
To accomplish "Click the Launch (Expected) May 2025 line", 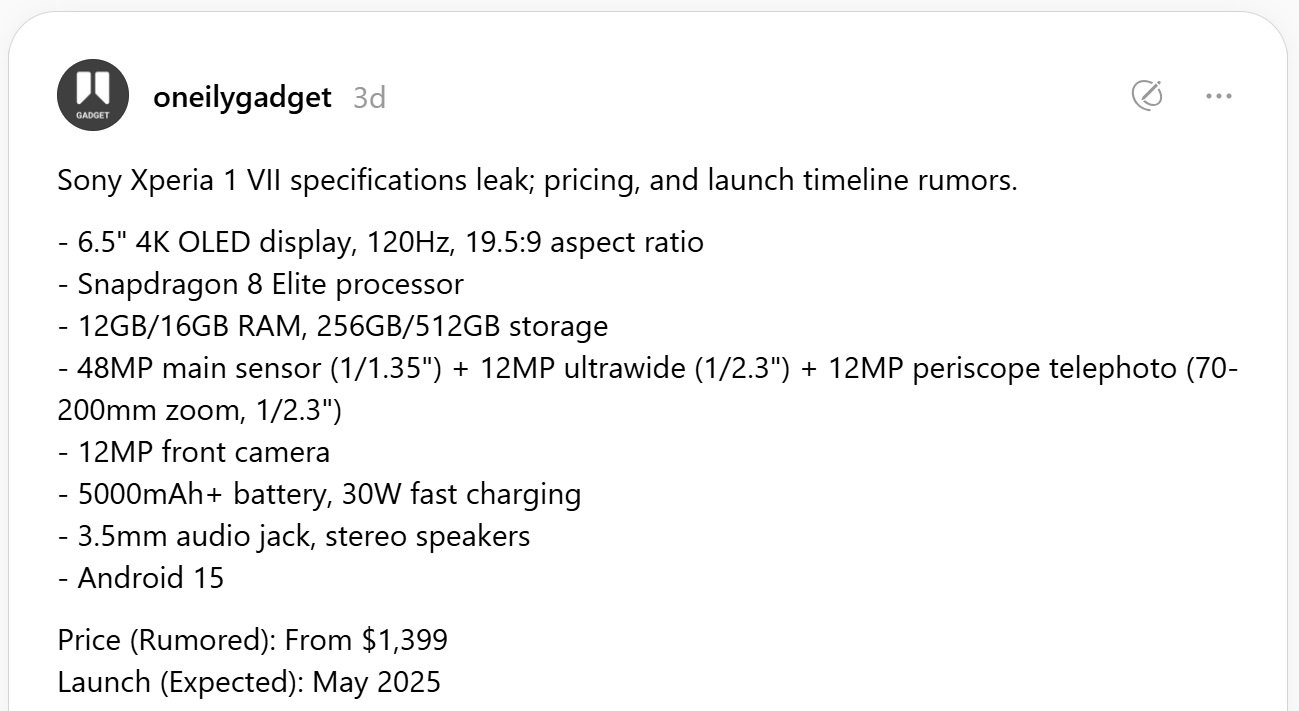I will click(249, 682).
